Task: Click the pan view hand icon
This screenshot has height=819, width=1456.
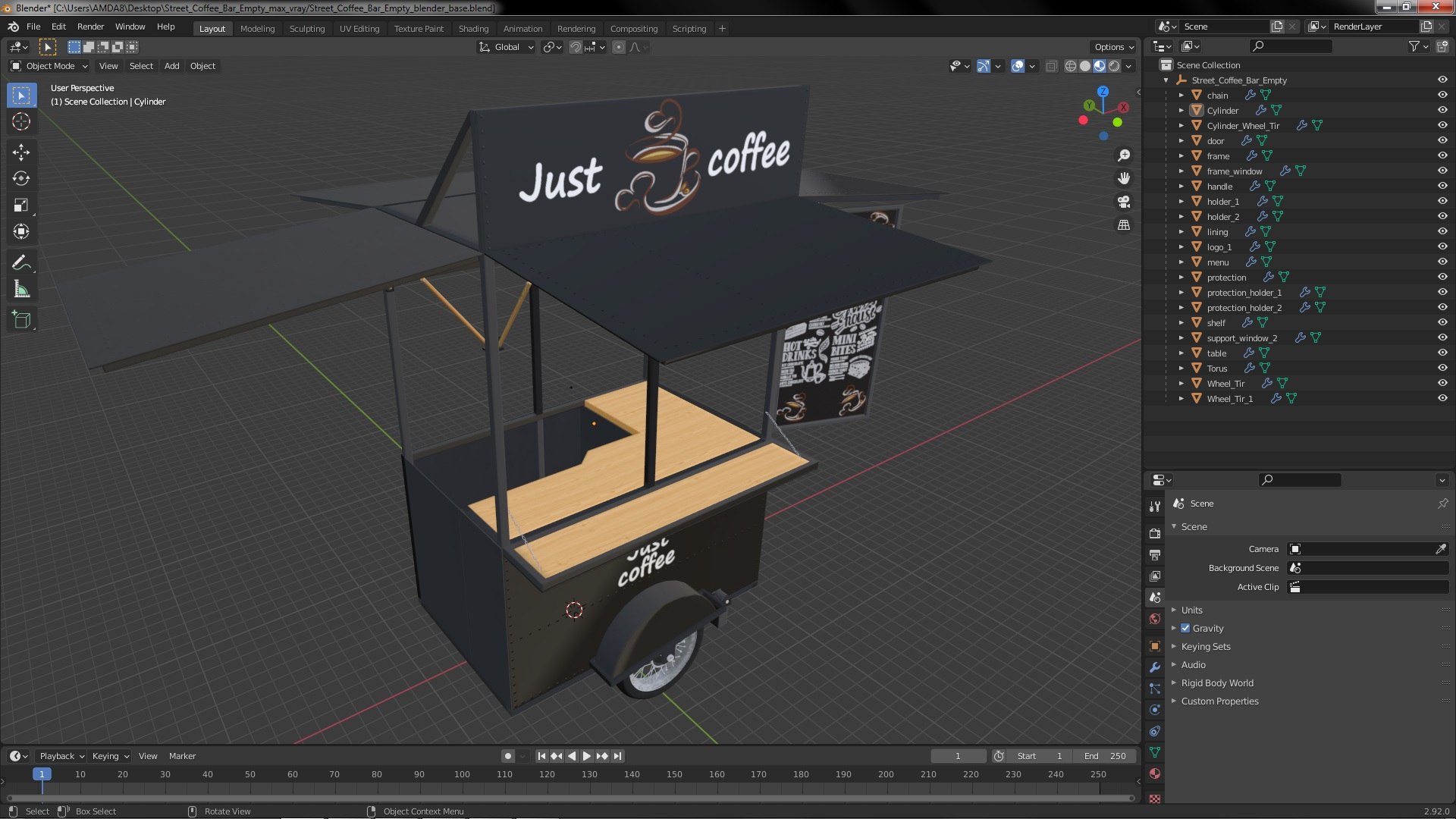Action: (x=1124, y=178)
